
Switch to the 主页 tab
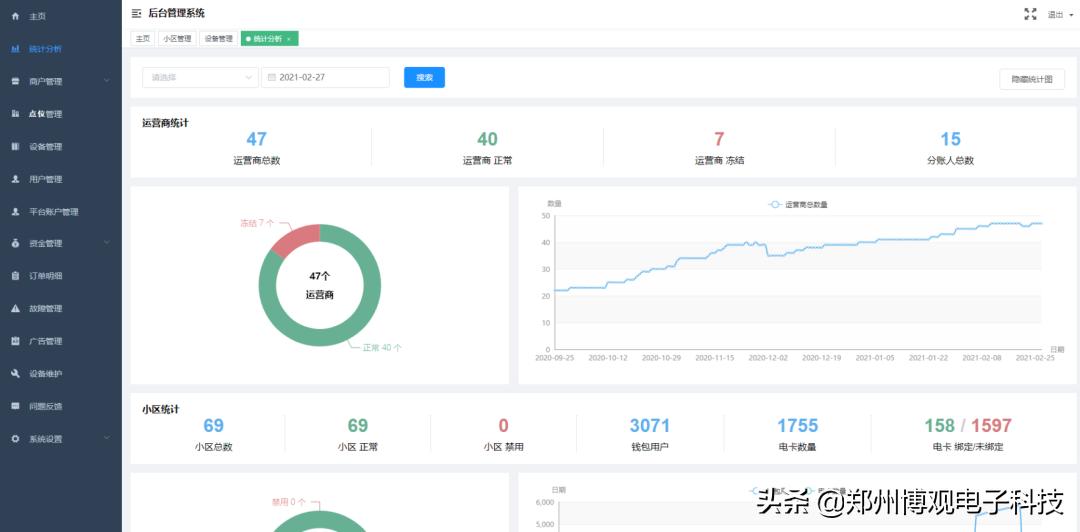143,39
